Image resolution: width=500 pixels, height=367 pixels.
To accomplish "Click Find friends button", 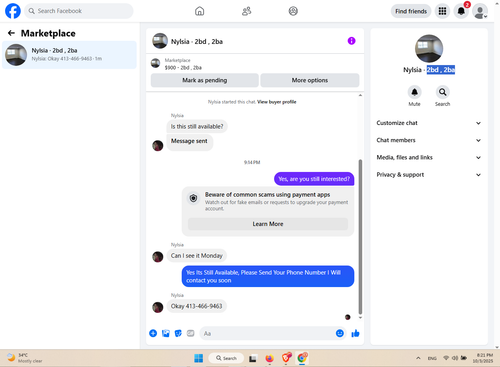I will 411,11.
